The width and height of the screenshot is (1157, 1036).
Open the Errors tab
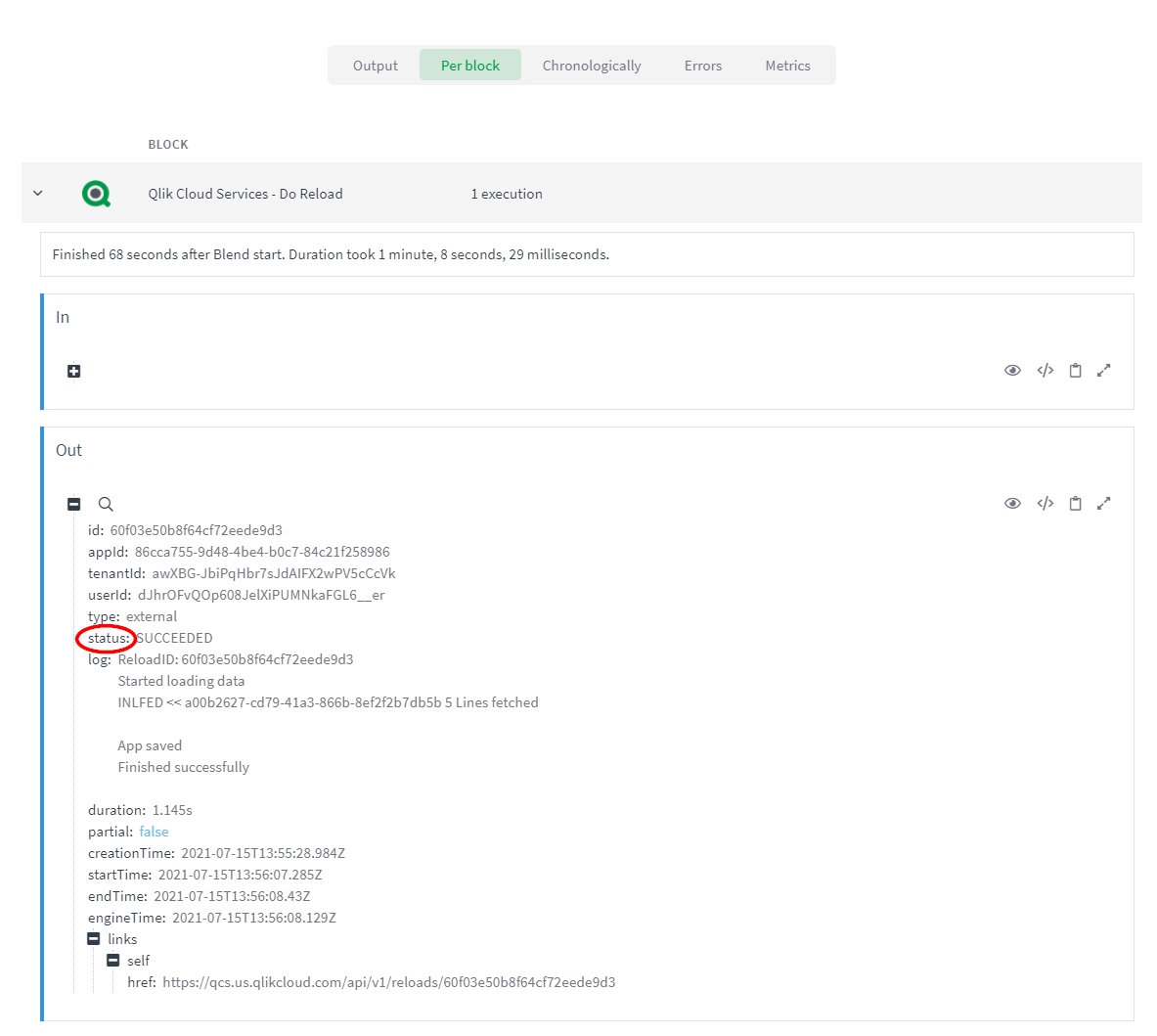pyautogui.click(x=703, y=66)
